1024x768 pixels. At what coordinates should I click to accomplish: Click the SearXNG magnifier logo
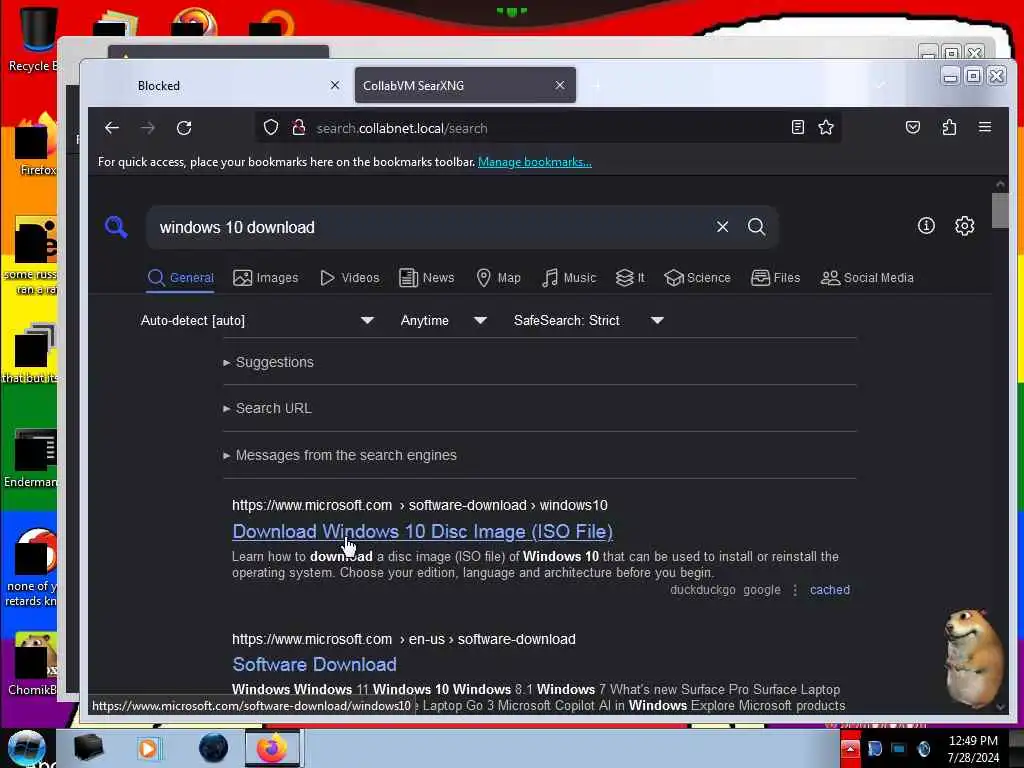click(x=116, y=227)
